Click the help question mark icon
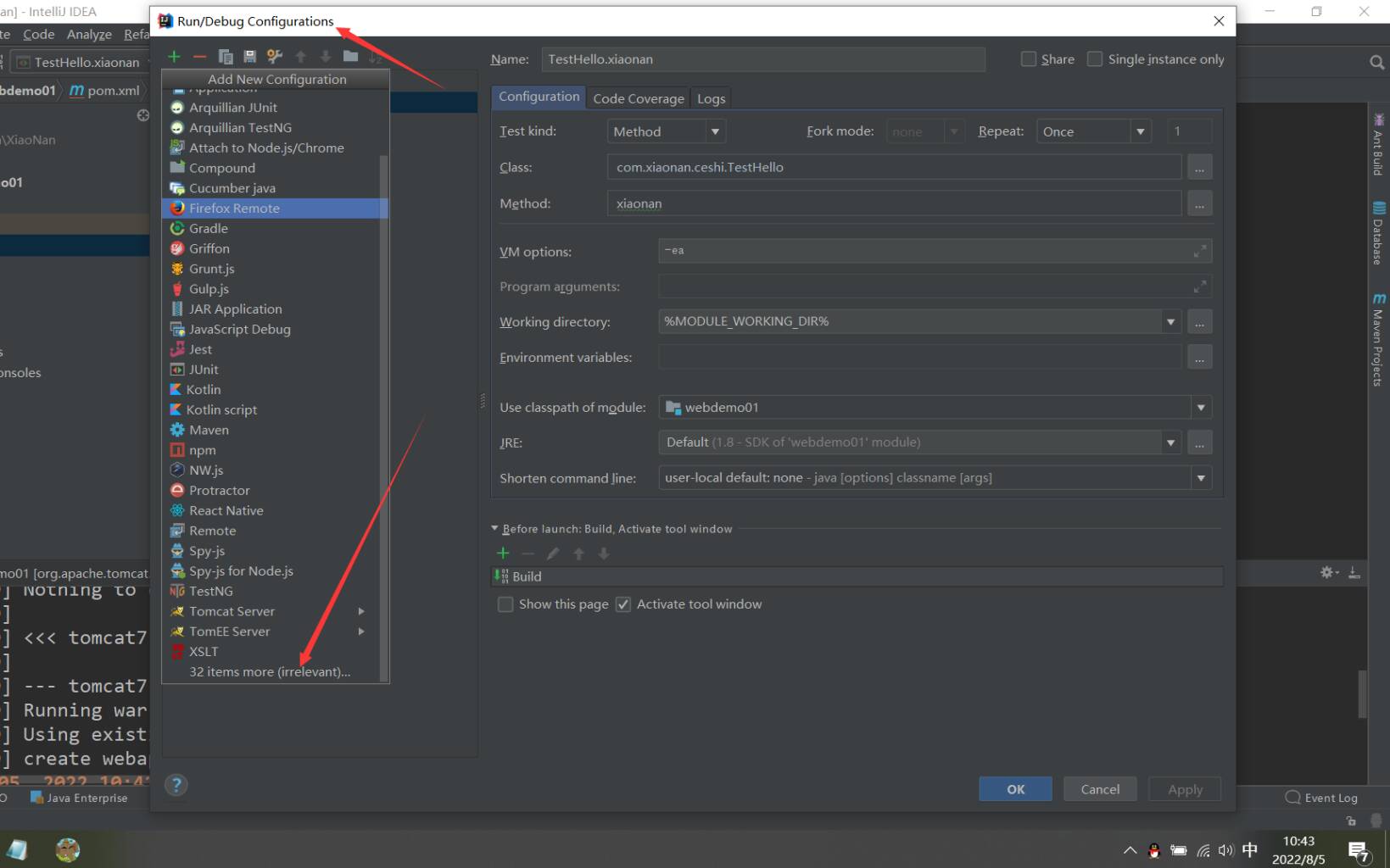 coord(176,785)
